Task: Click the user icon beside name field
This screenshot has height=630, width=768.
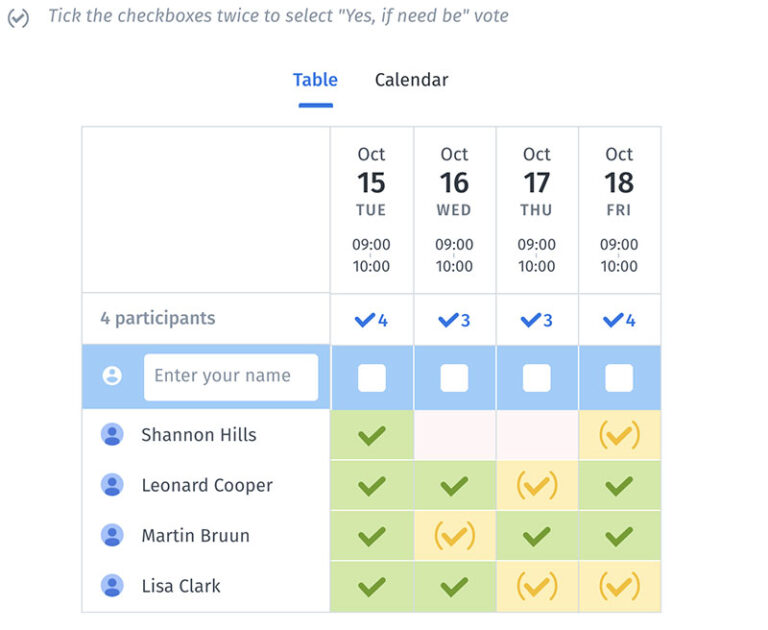Action: 112,376
